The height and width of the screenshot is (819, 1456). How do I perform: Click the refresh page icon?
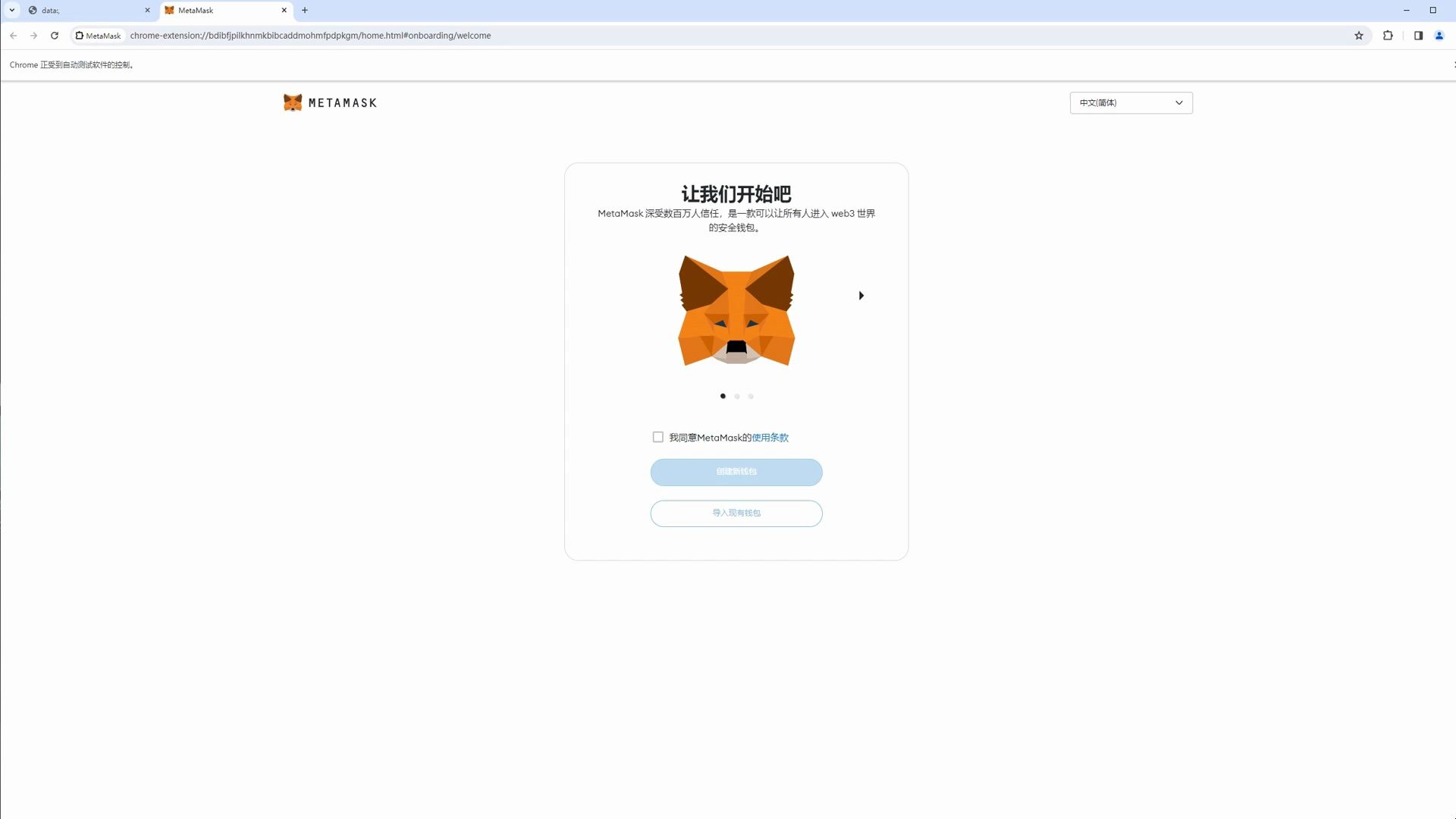(x=55, y=36)
